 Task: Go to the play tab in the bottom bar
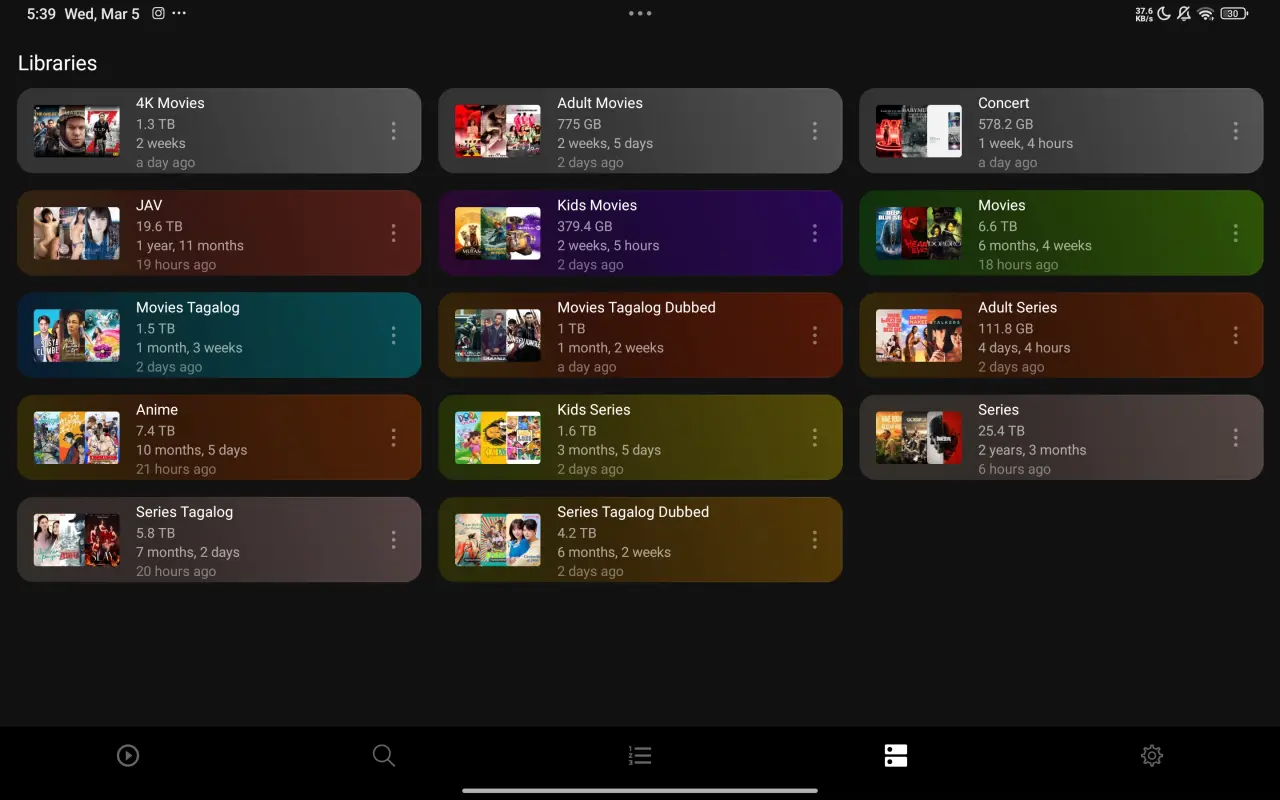(128, 755)
